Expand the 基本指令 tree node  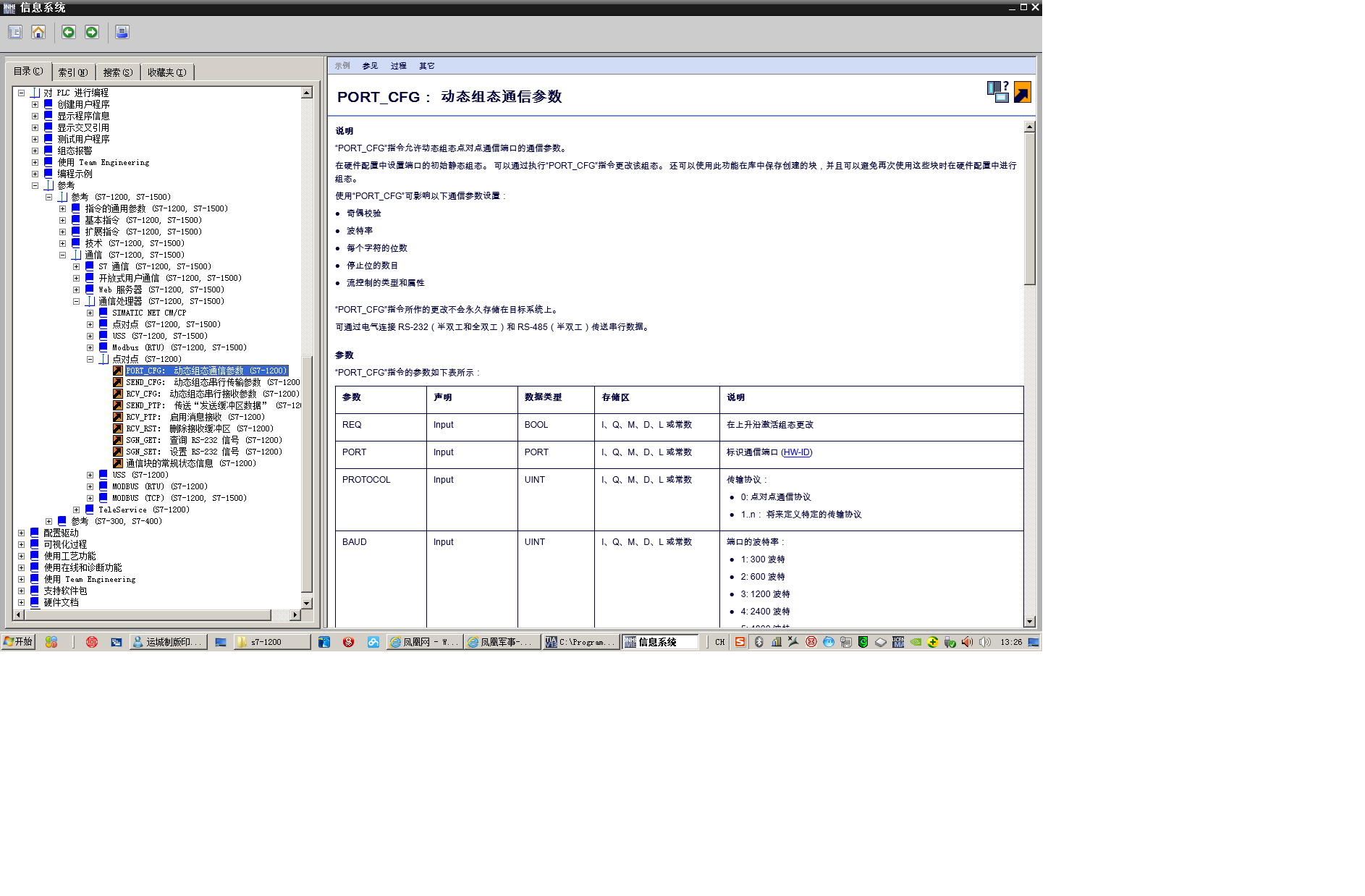pos(62,220)
